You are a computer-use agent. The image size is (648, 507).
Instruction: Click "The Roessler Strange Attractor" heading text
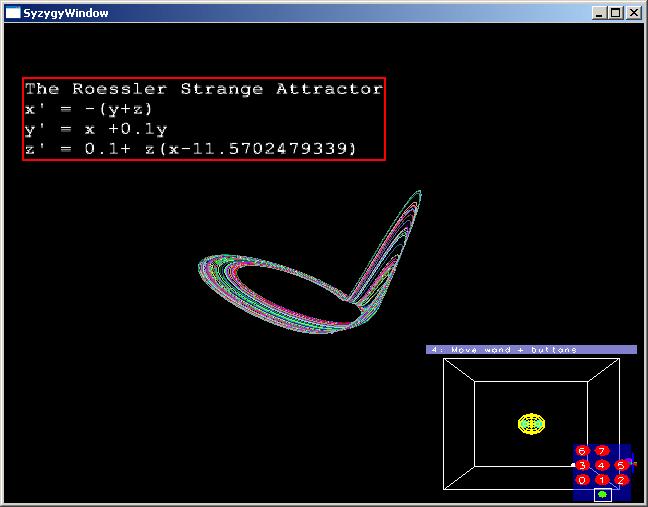[203, 89]
